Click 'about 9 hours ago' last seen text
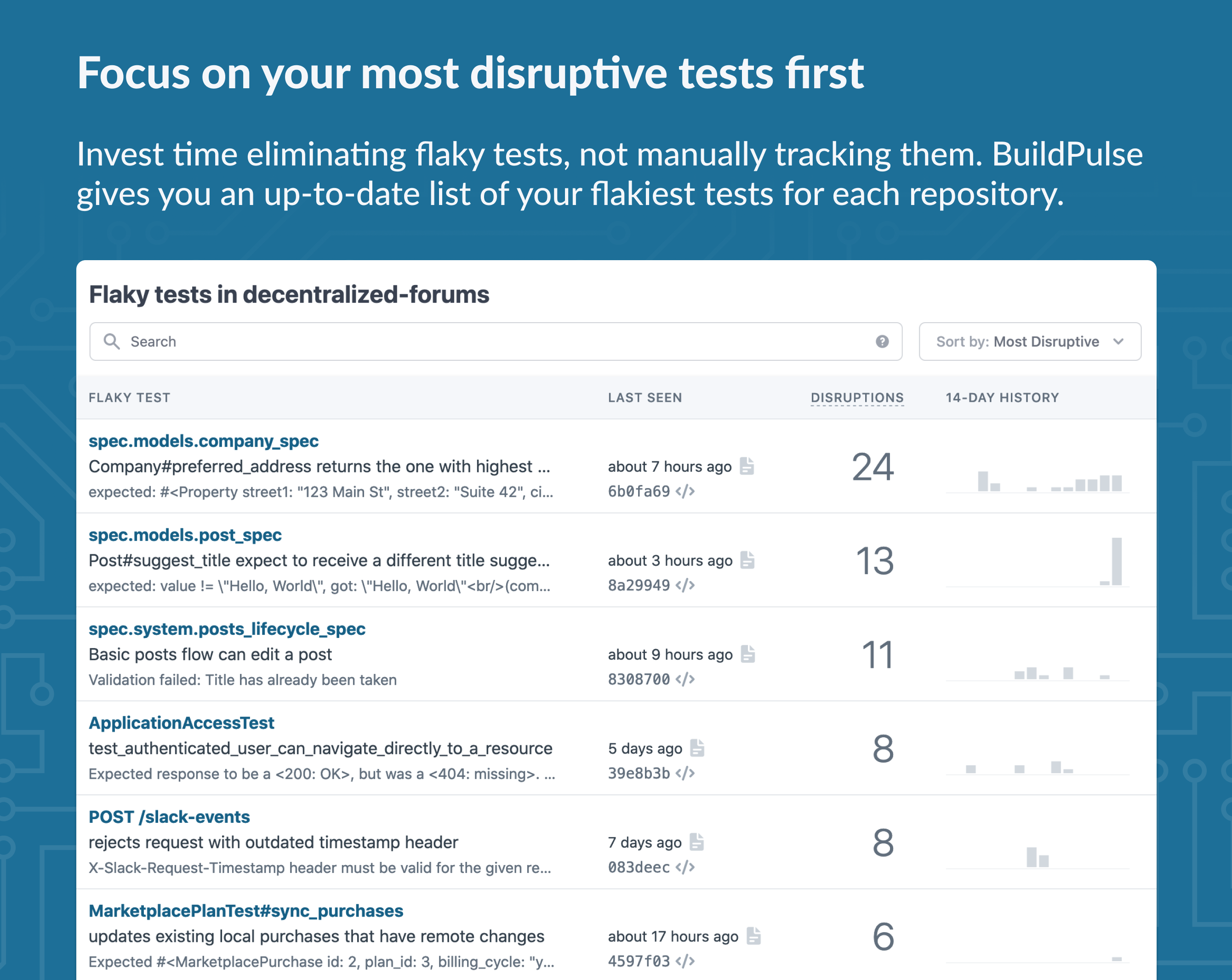The width and height of the screenshot is (1232, 980). pos(670,654)
